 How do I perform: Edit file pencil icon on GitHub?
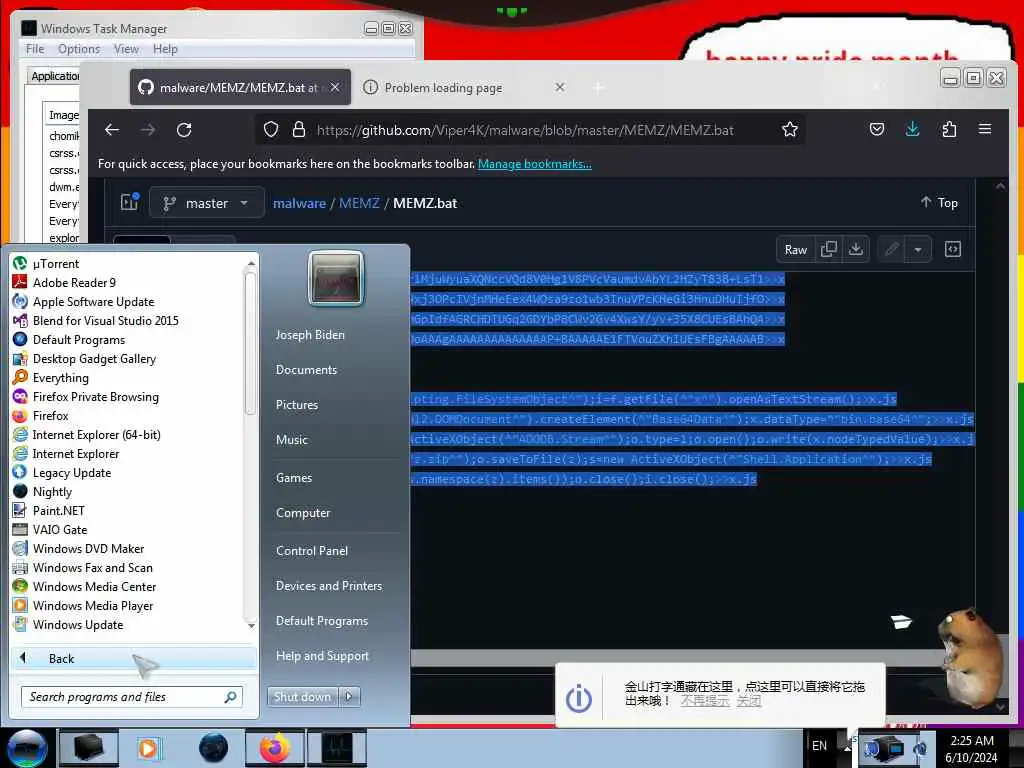pos(891,249)
